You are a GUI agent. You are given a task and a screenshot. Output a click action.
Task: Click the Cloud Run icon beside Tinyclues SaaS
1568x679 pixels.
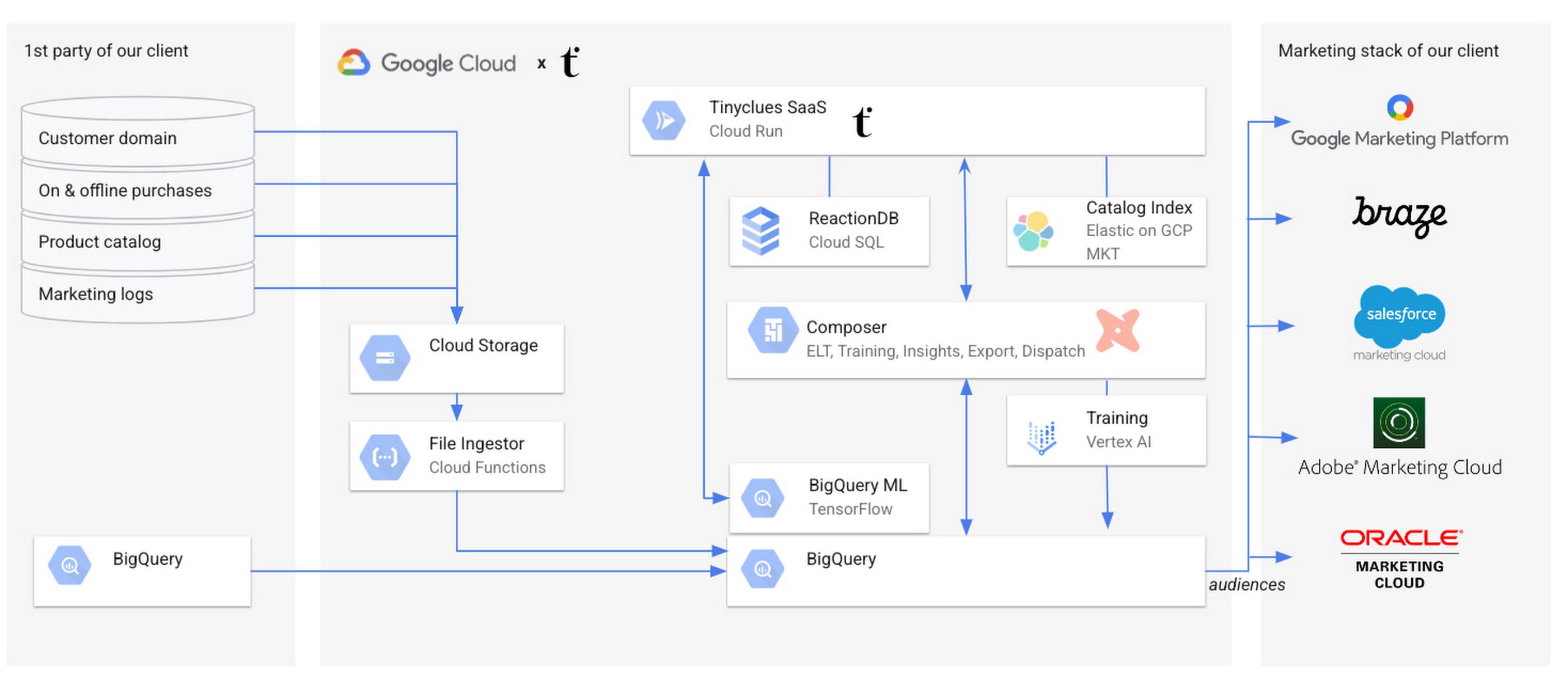pyautogui.click(x=664, y=120)
